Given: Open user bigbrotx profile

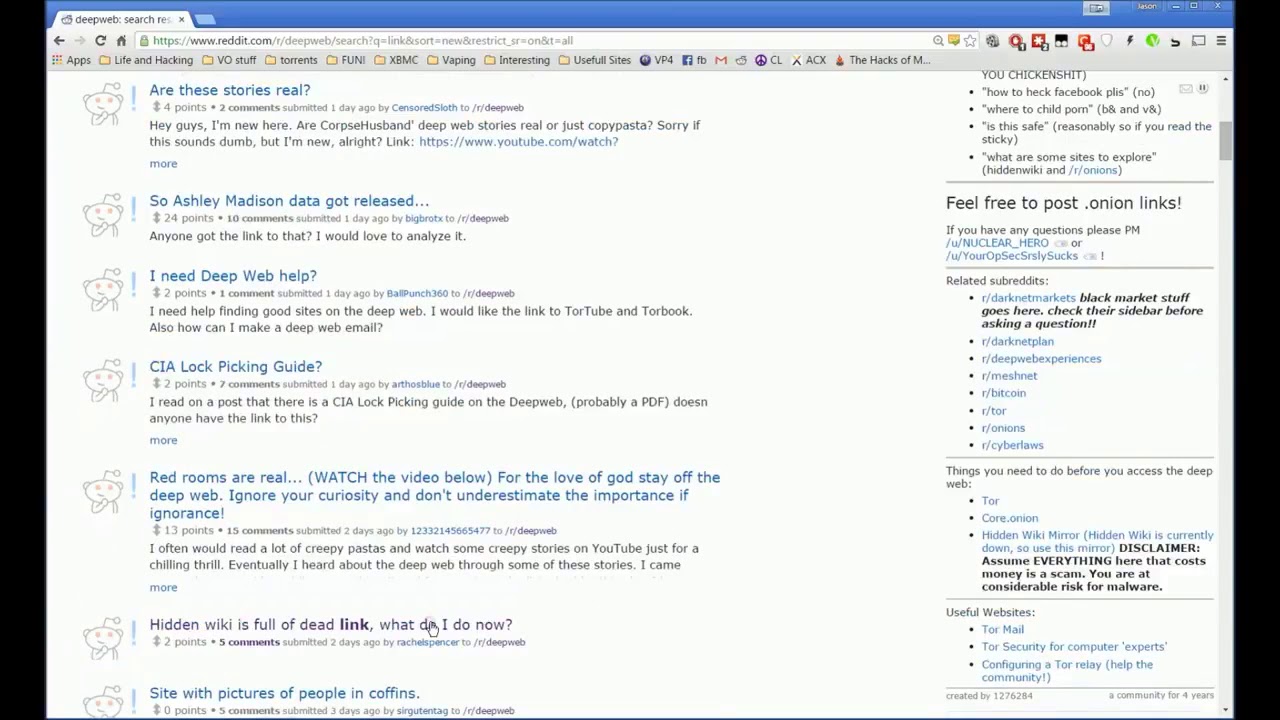Looking at the screenshot, I should click(423, 219).
